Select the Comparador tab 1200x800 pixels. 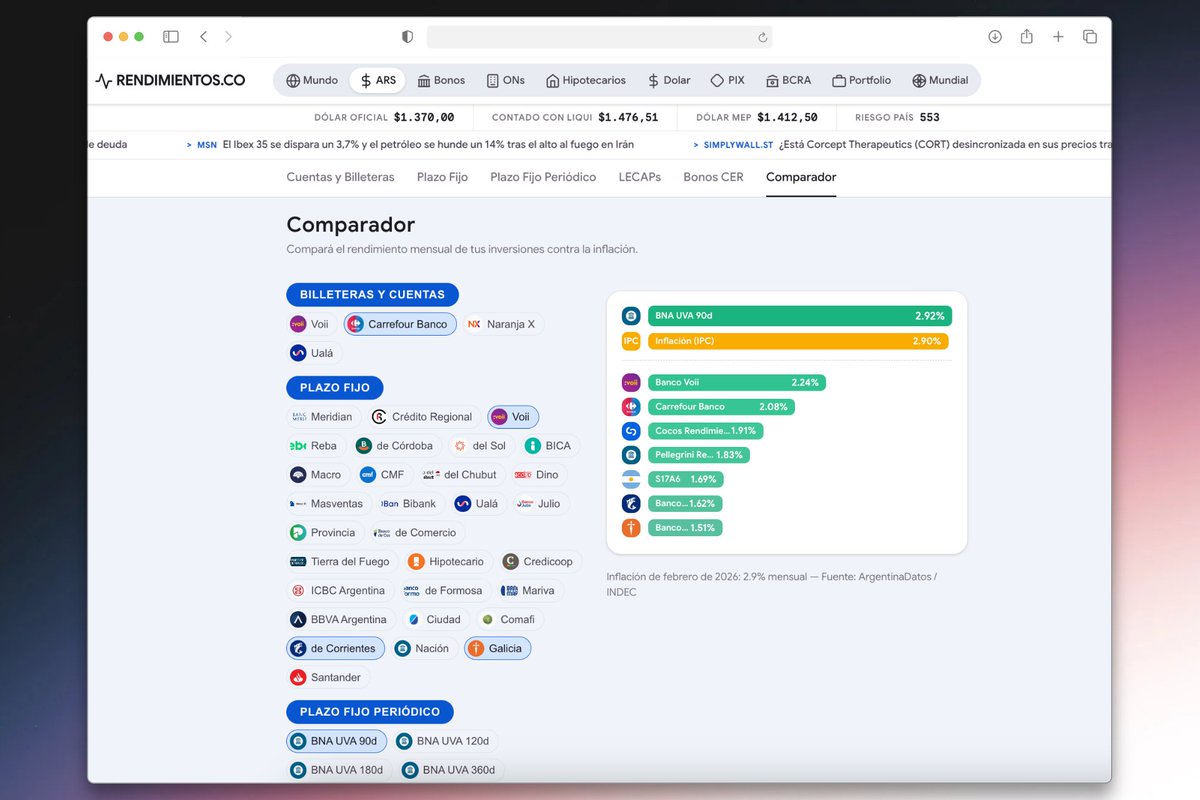[x=801, y=177]
